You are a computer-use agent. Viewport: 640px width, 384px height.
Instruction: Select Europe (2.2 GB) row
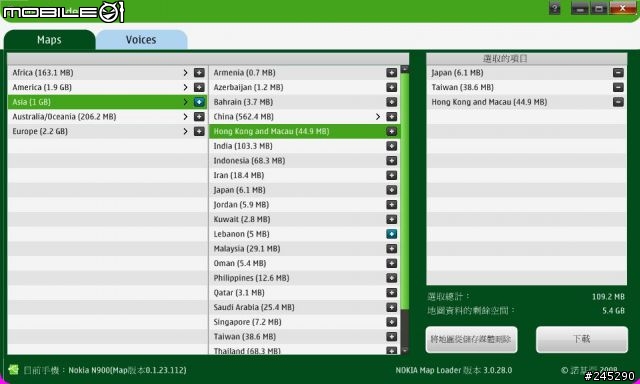[x=107, y=131]
